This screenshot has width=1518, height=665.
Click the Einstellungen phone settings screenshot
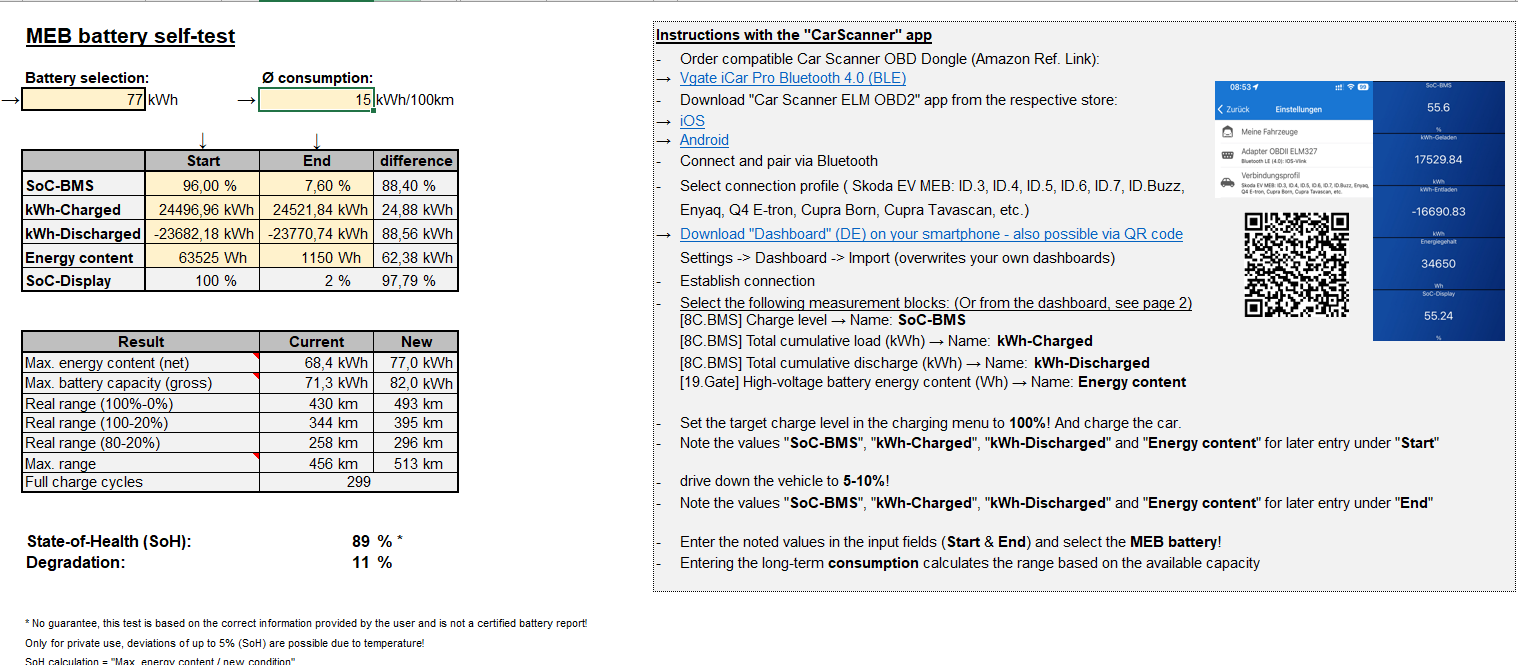tap(1293, 140)
